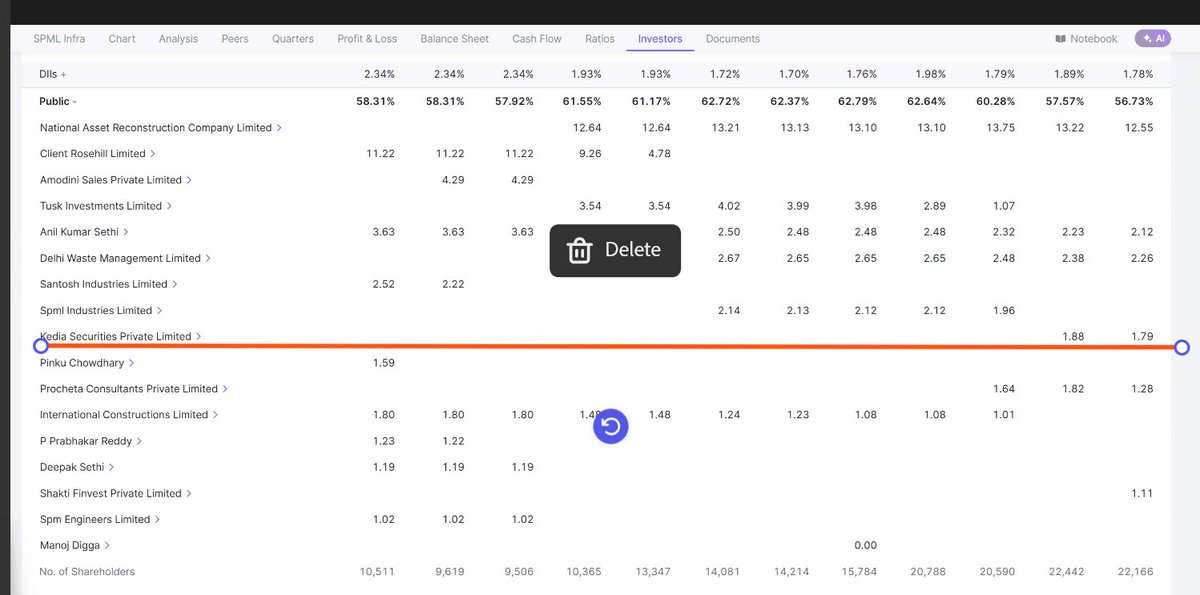
Task: Switch to the Cash Flow tab
Action: pos(537,39)
